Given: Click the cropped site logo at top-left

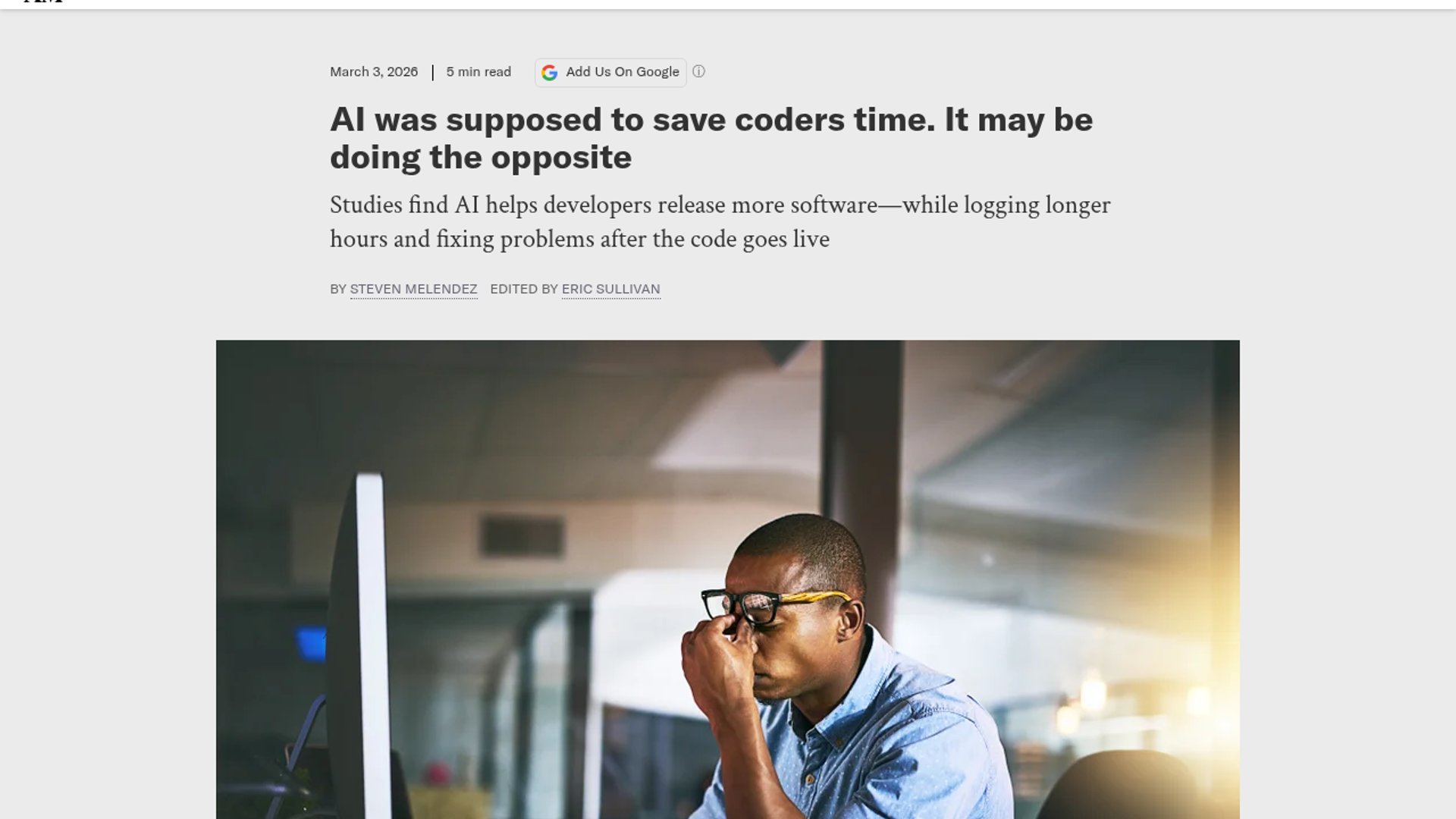Looking at the screenshot, I should pos(43,2).
